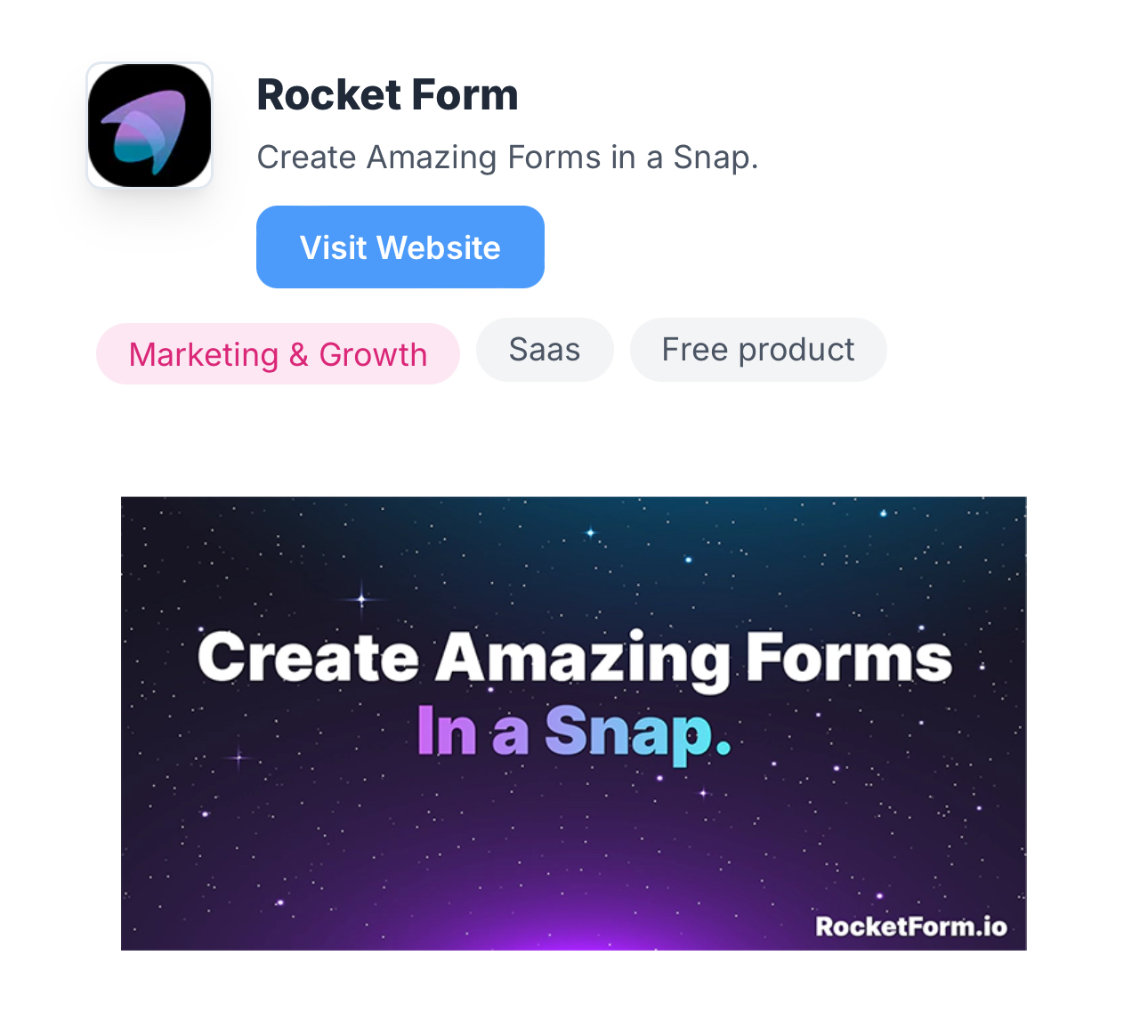Click the Rocket Form product title

387,95
